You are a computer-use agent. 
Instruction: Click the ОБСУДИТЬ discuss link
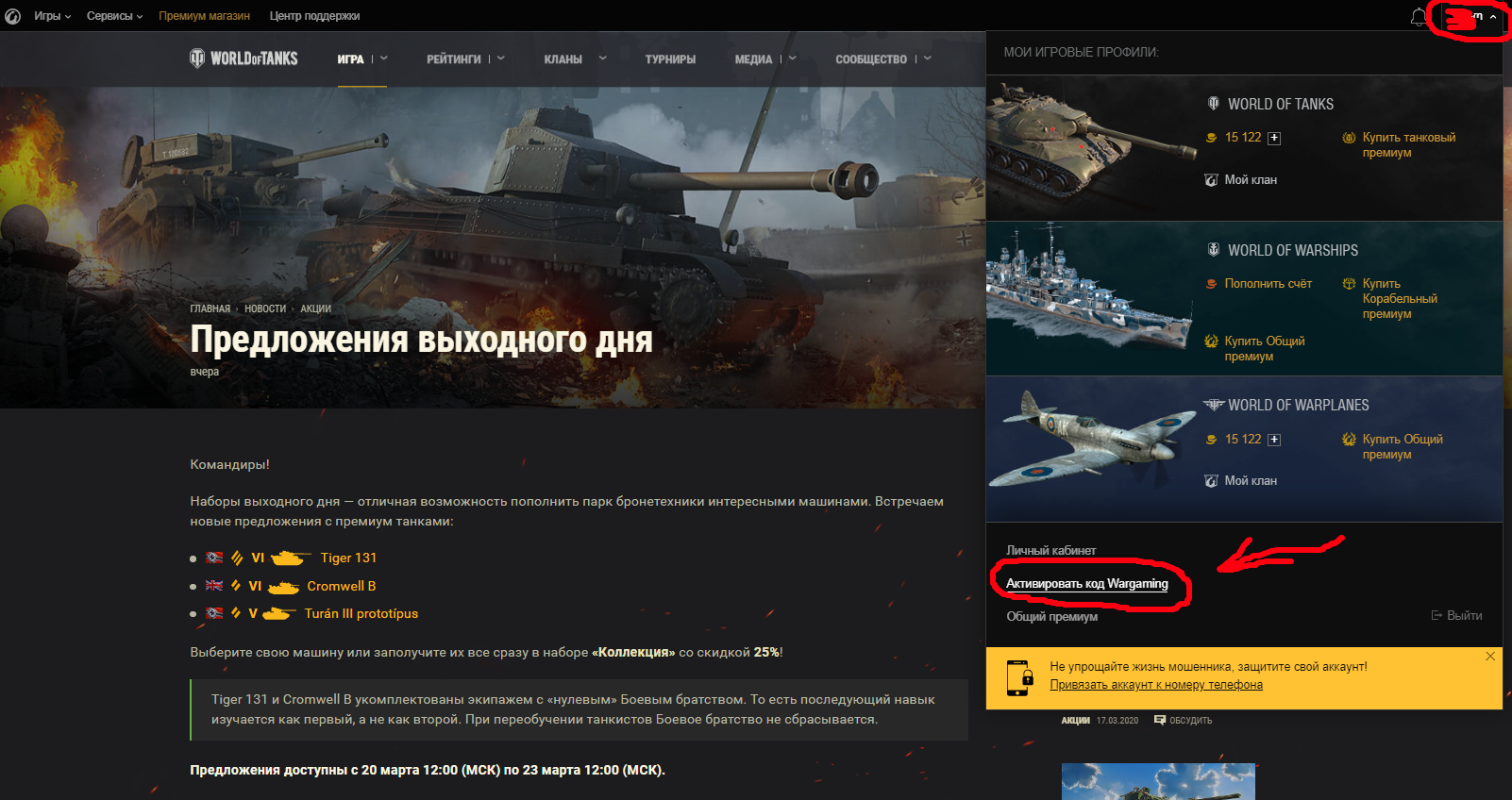coord(1191,721)
